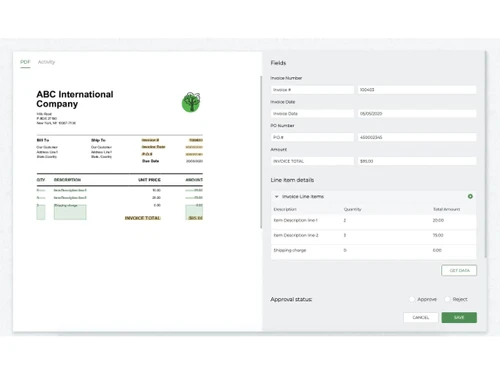Viewport: 500px width, 375px height.
Task: Click the highlighted Invoice # label in PDF
Action: coord(150,140)
